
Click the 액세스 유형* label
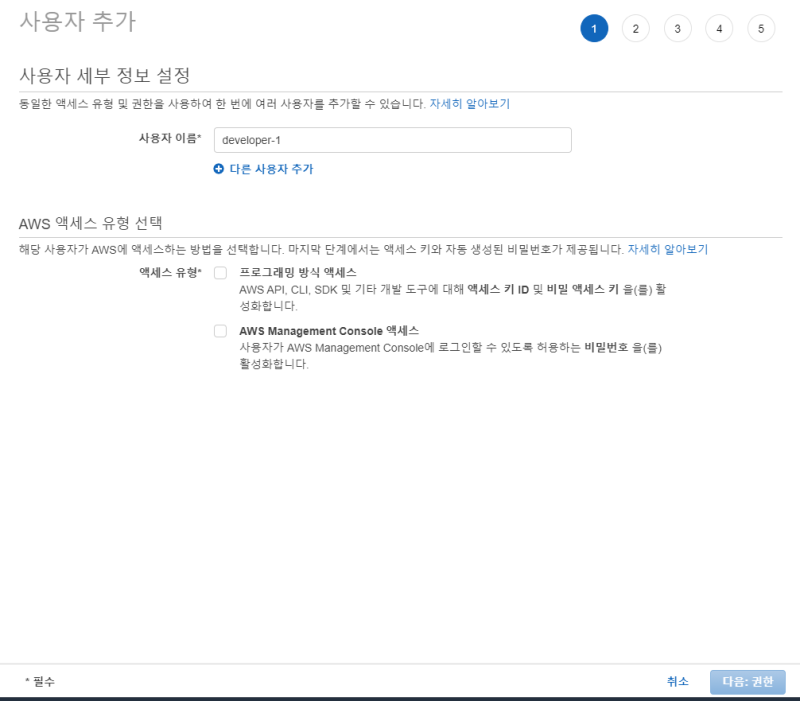170,272
